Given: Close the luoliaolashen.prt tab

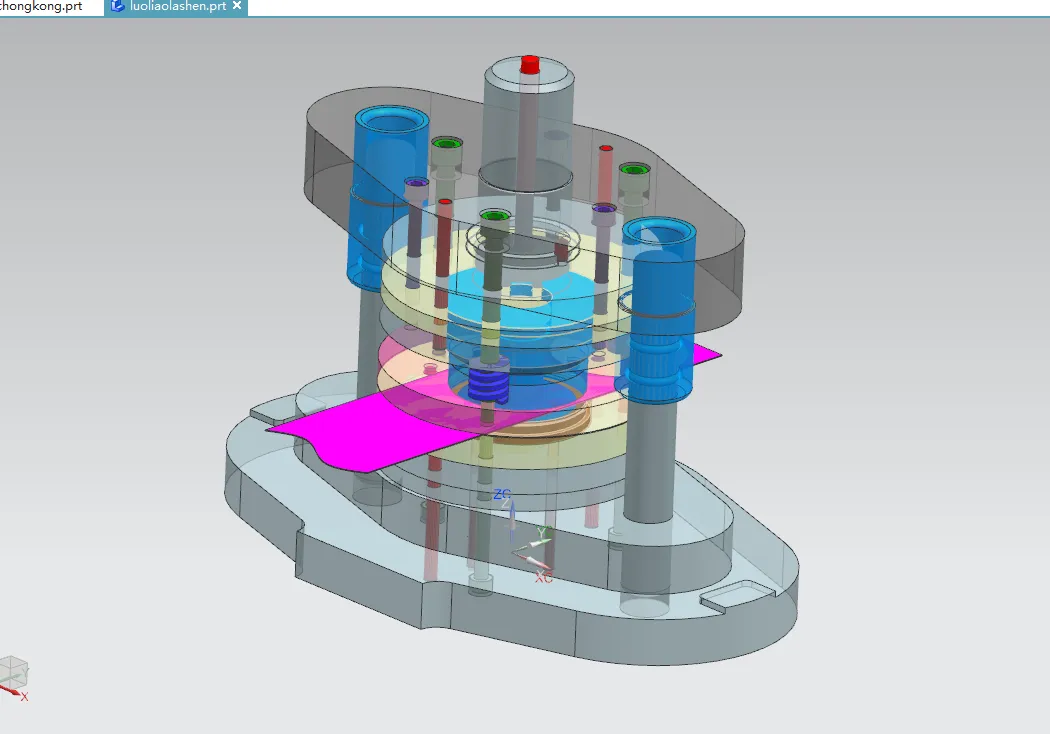Looking at the screenshot, I should 237,5.
